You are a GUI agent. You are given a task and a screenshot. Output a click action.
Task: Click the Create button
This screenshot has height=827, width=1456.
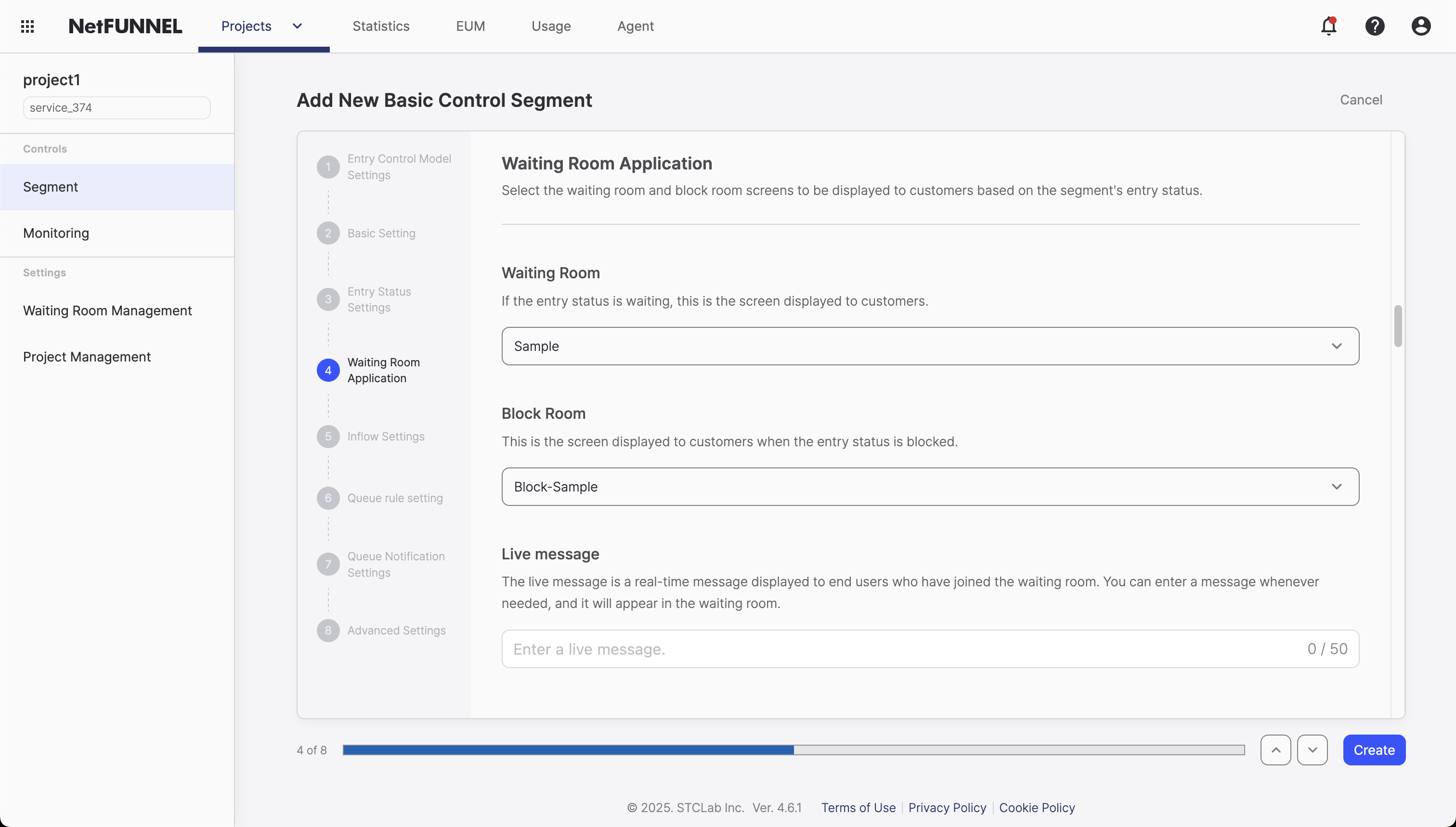(x=1374, y=750)
